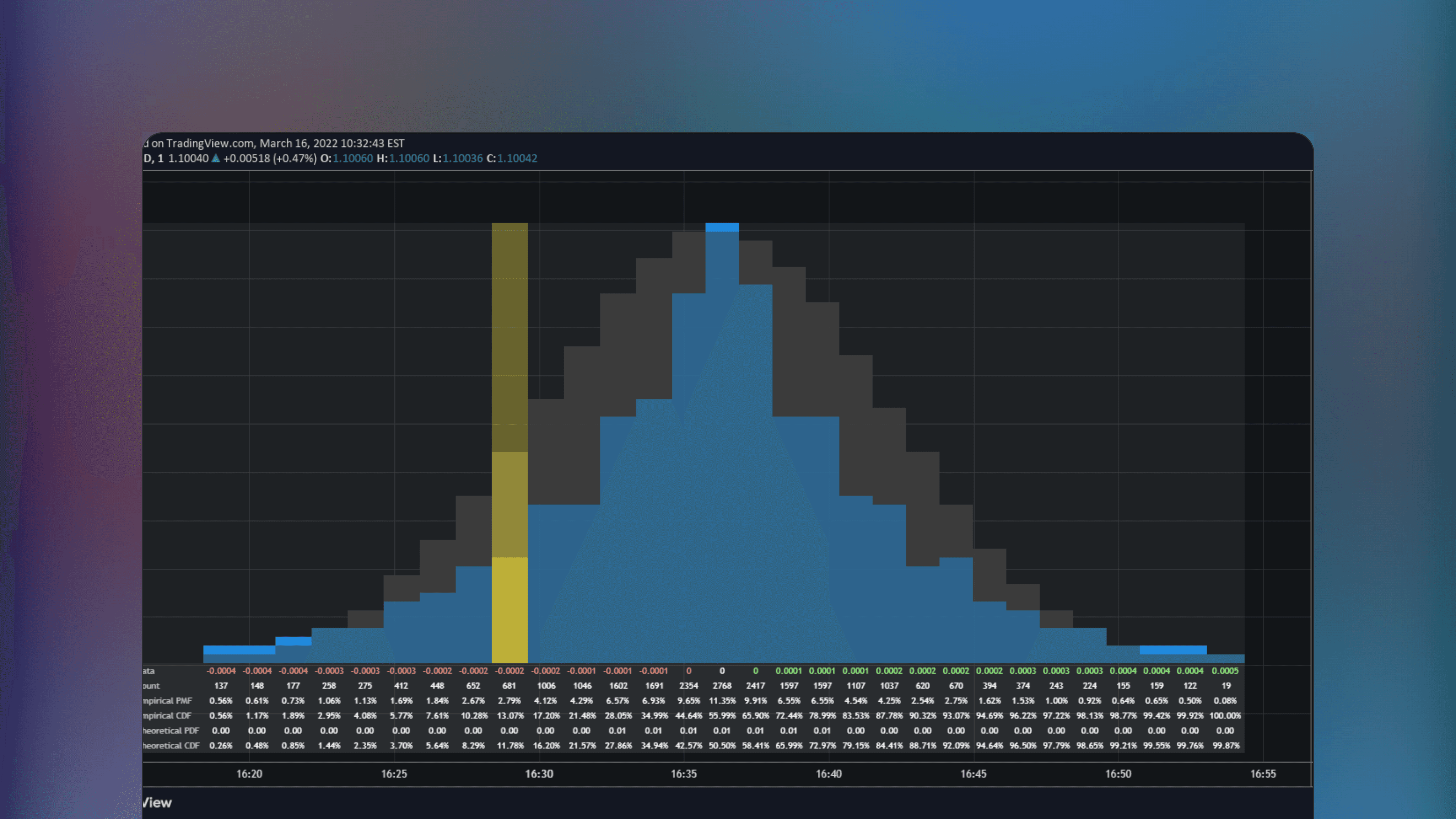Click the 16:35 time axis label
The height and width of the screenshot is (819, 1456).
tap(685, 774)
